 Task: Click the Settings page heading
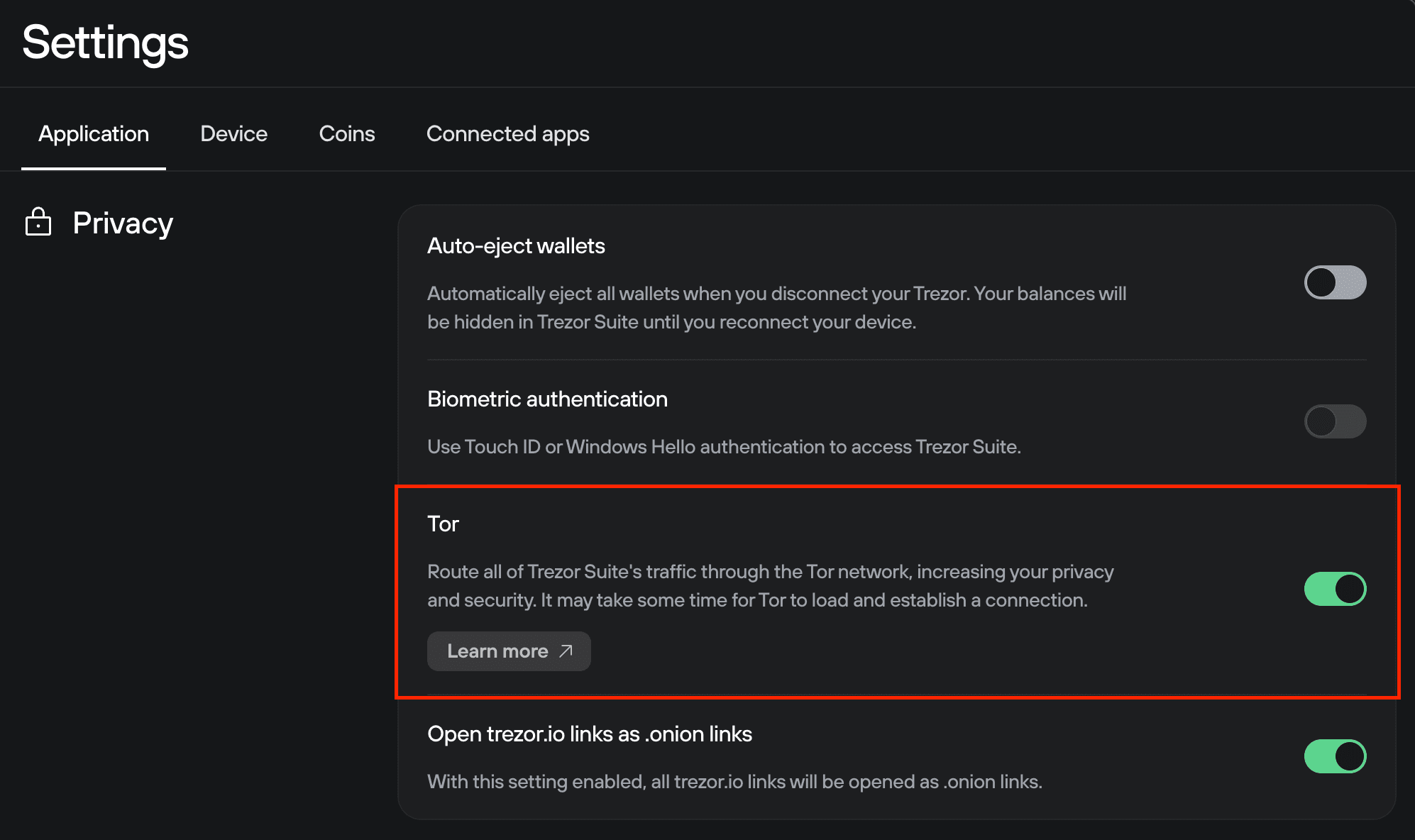105,43
